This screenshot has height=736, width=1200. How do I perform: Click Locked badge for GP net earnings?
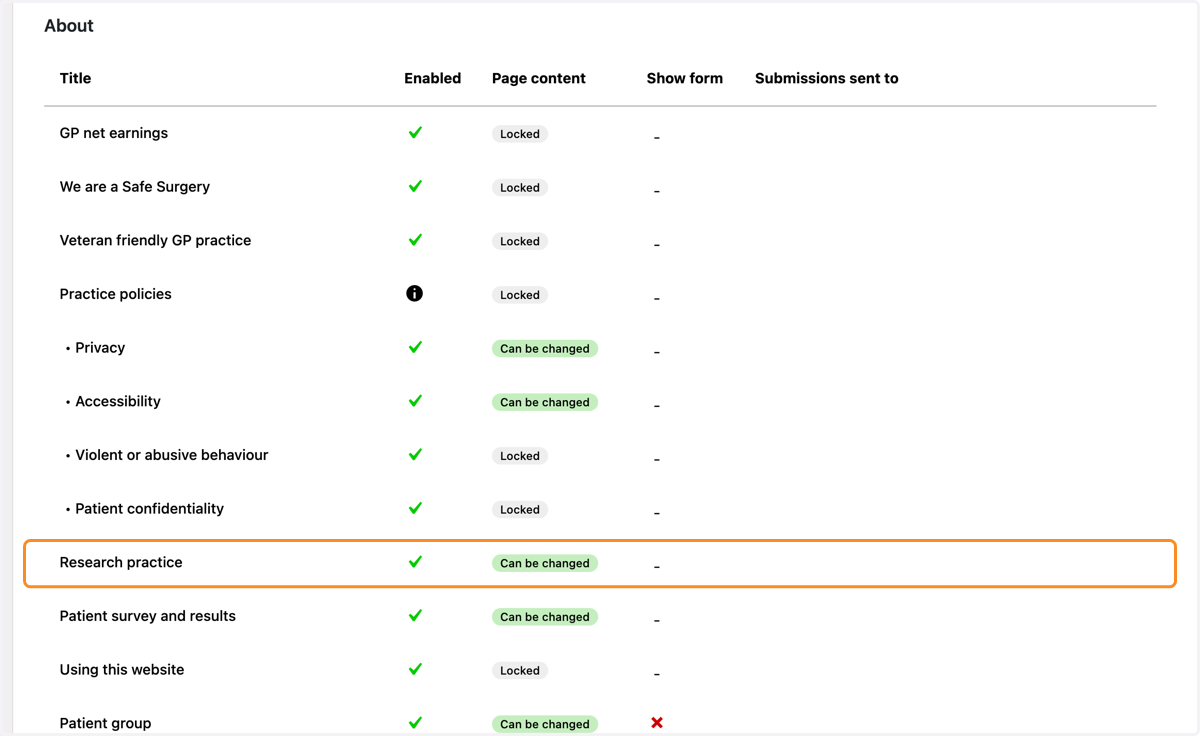click(x=520, y=134)
